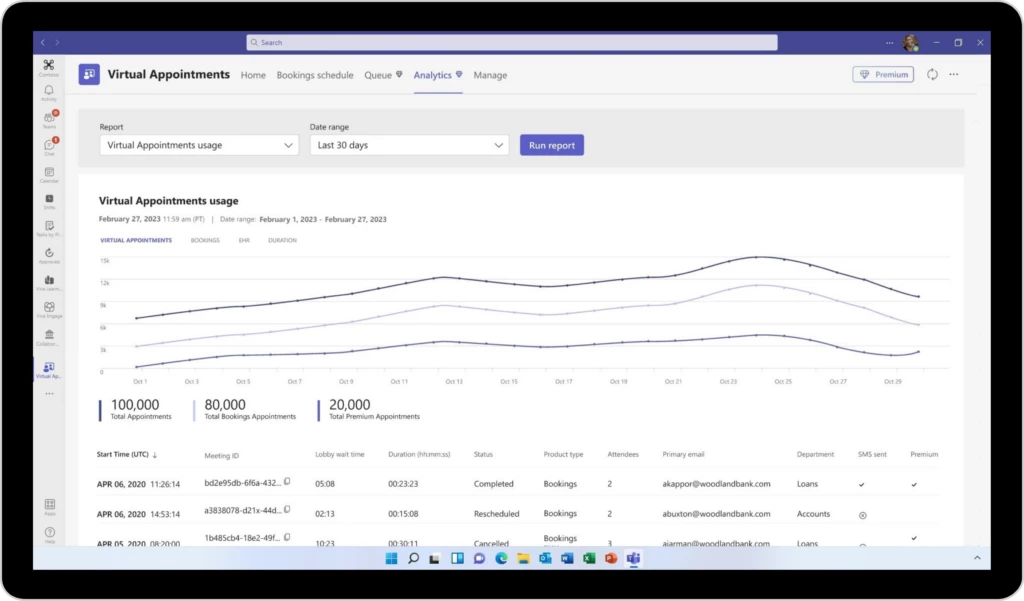Open the Last 30 days date range dropdown
The height and width of the screenshot is (601, 1024).
pyautogui.click(x=410, y=145)
